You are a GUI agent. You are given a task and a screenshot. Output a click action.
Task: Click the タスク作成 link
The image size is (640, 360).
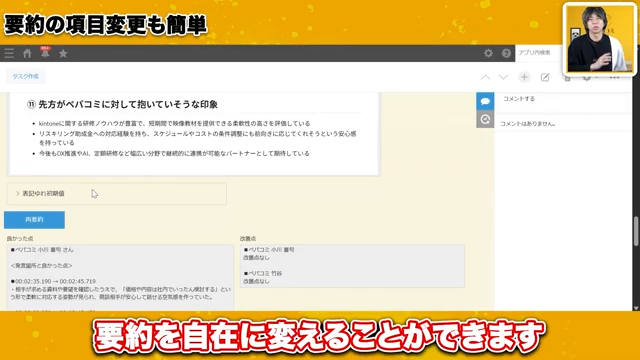(x=25, y=76)
